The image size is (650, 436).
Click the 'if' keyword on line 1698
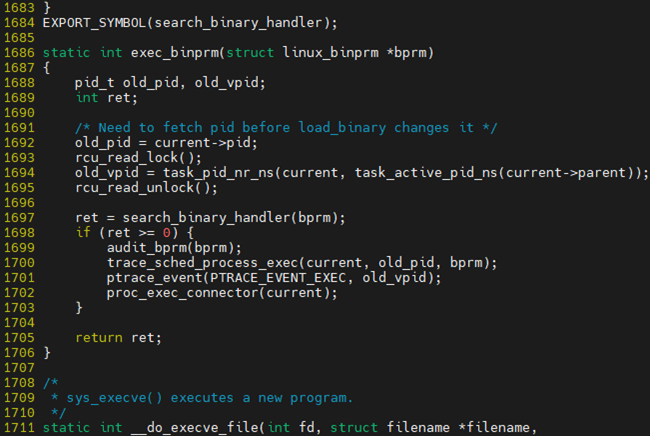click(x=83, y=233)
